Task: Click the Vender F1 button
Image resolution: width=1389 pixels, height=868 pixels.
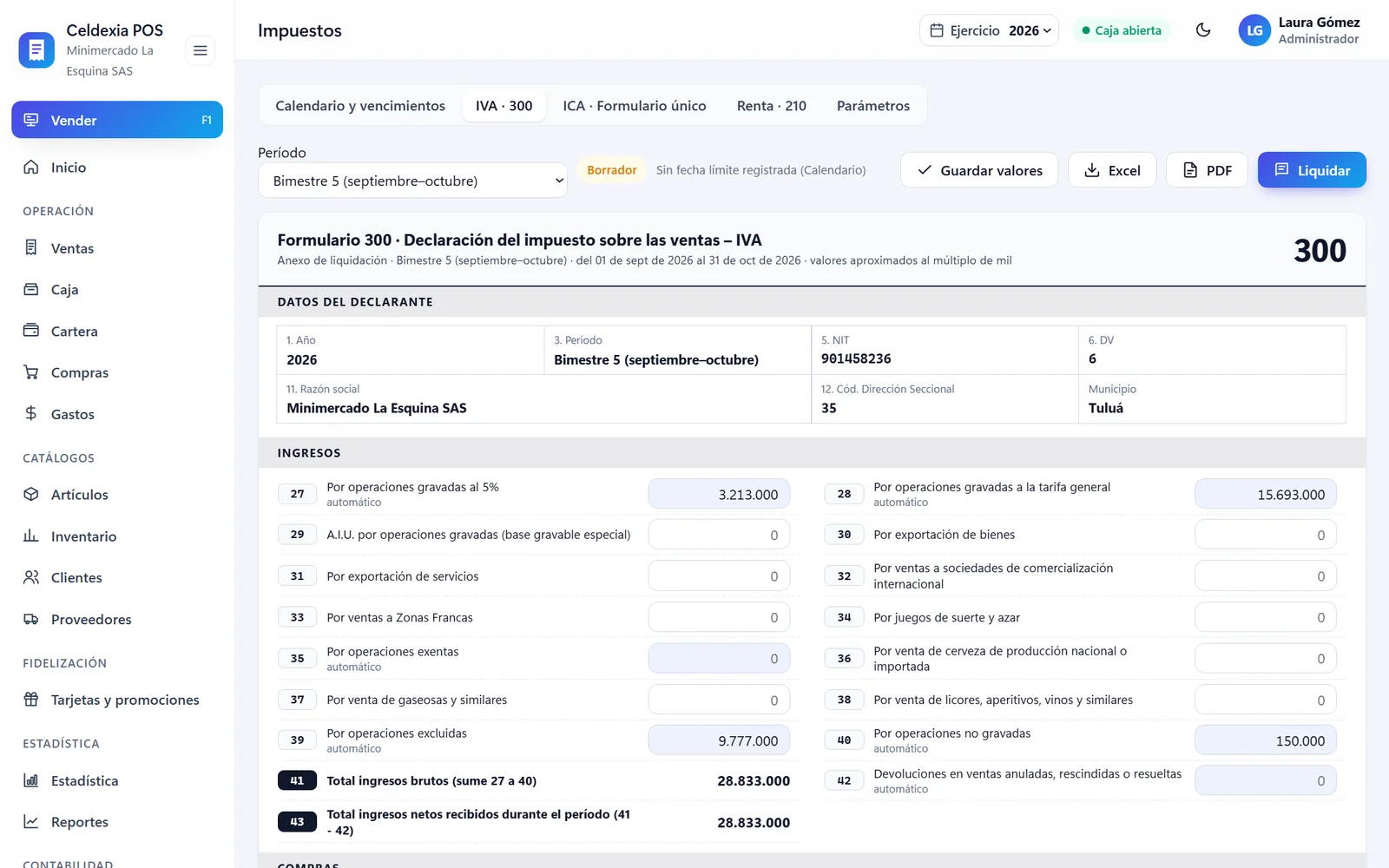Action: [117, 120]
